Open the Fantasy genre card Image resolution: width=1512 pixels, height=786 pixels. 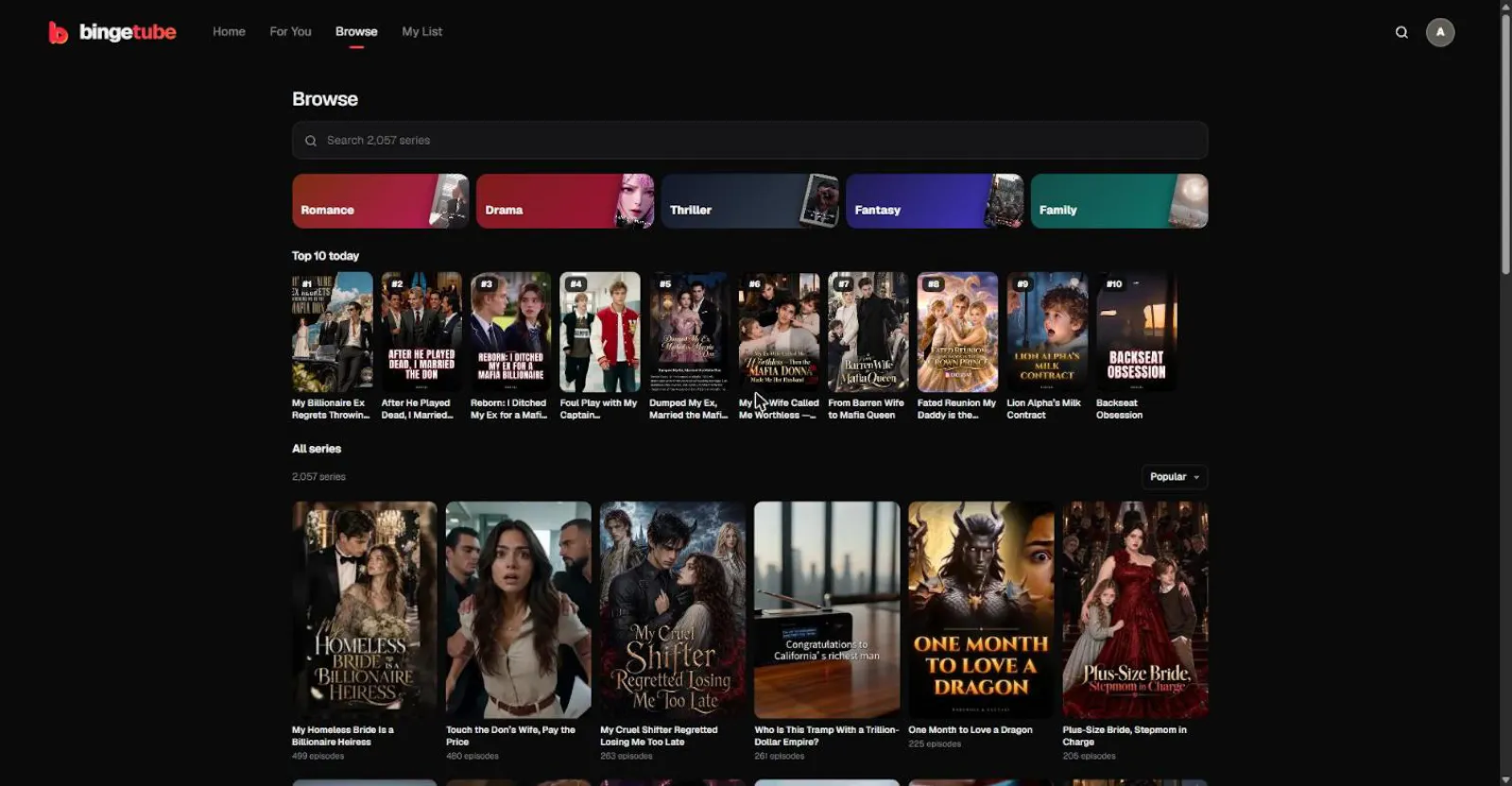pyautogui.click(x=935, y=200)
